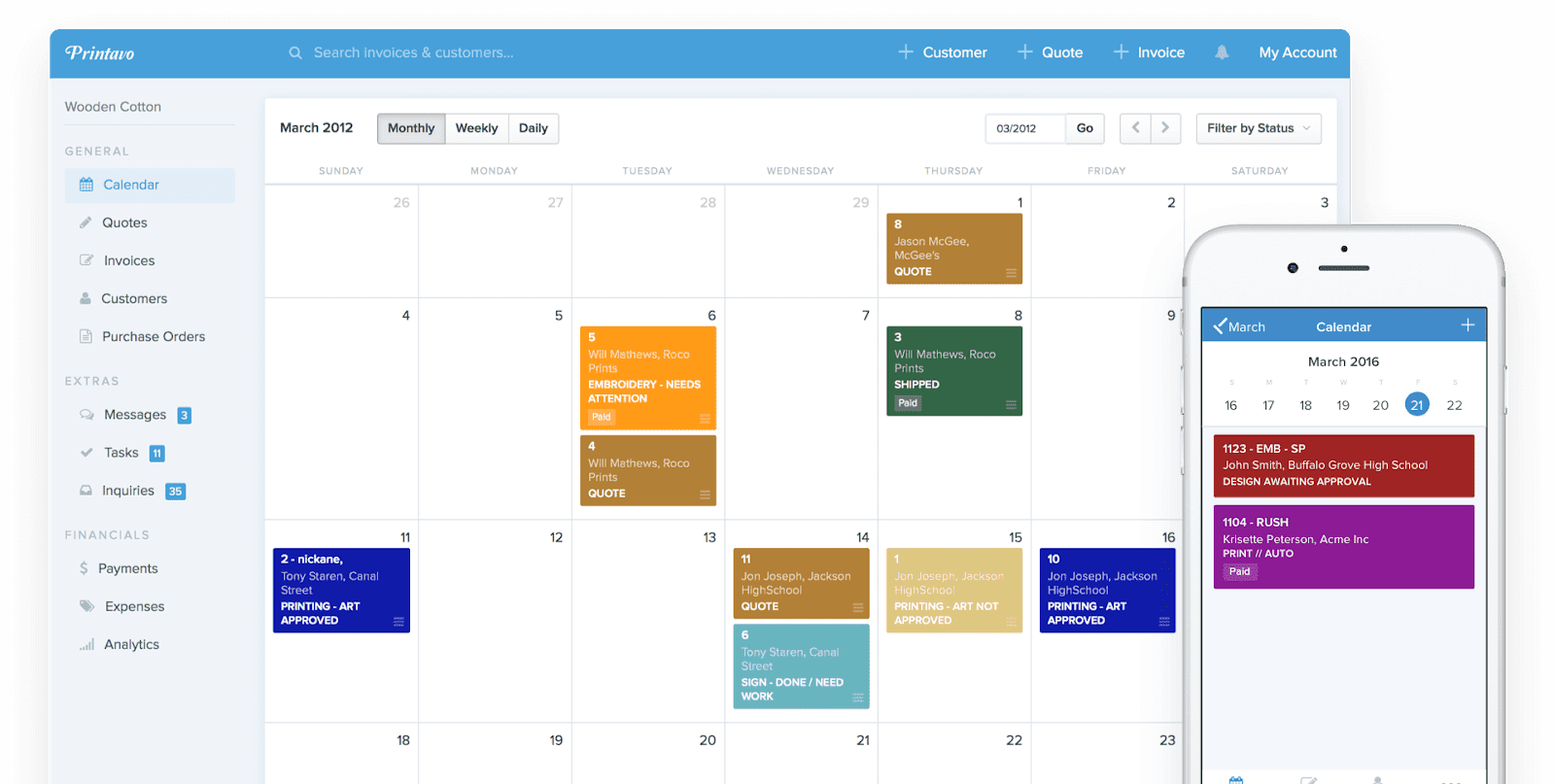
Task: Click handle icon on Shipped order card
Action: [1011, 405]
